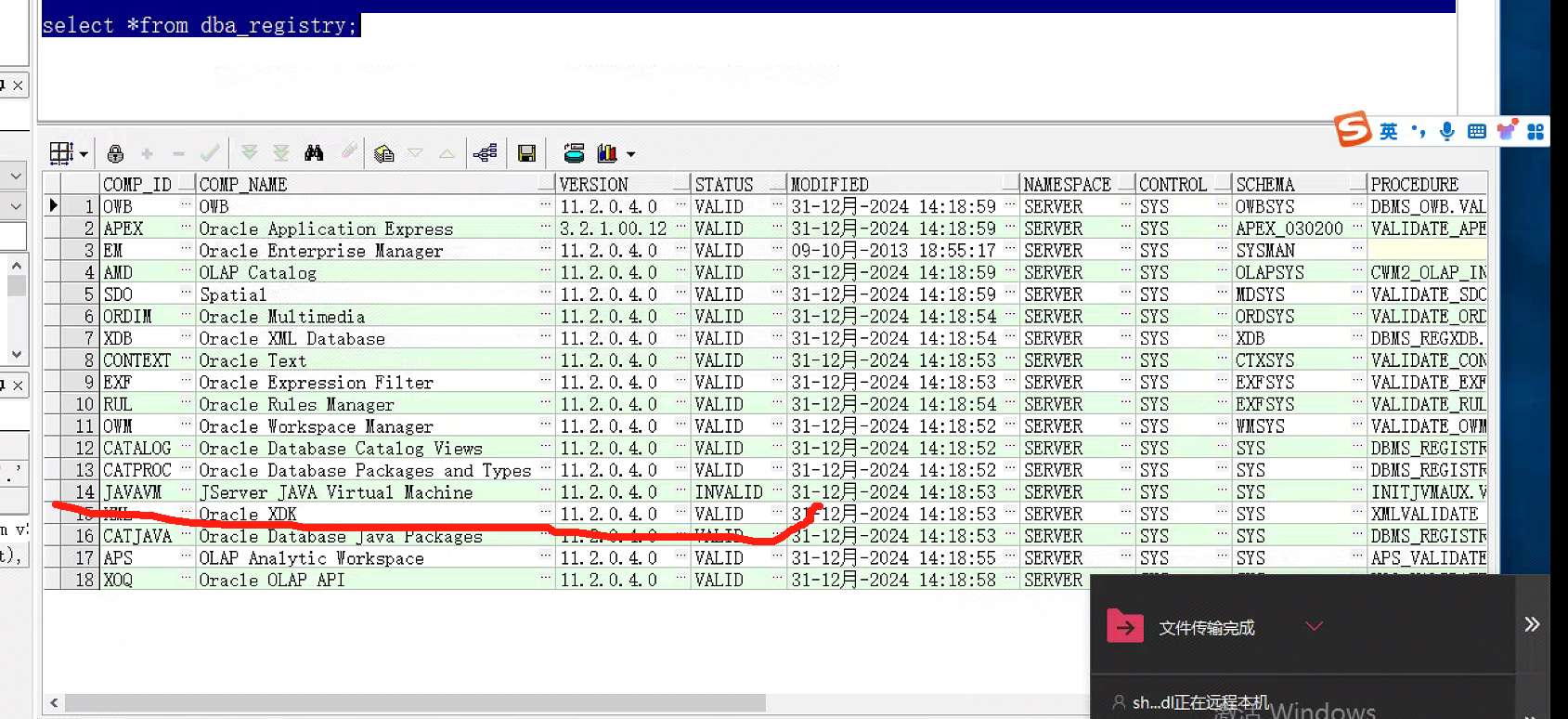
Task: Click into the SQL editor query text
Action: [201, 25]
